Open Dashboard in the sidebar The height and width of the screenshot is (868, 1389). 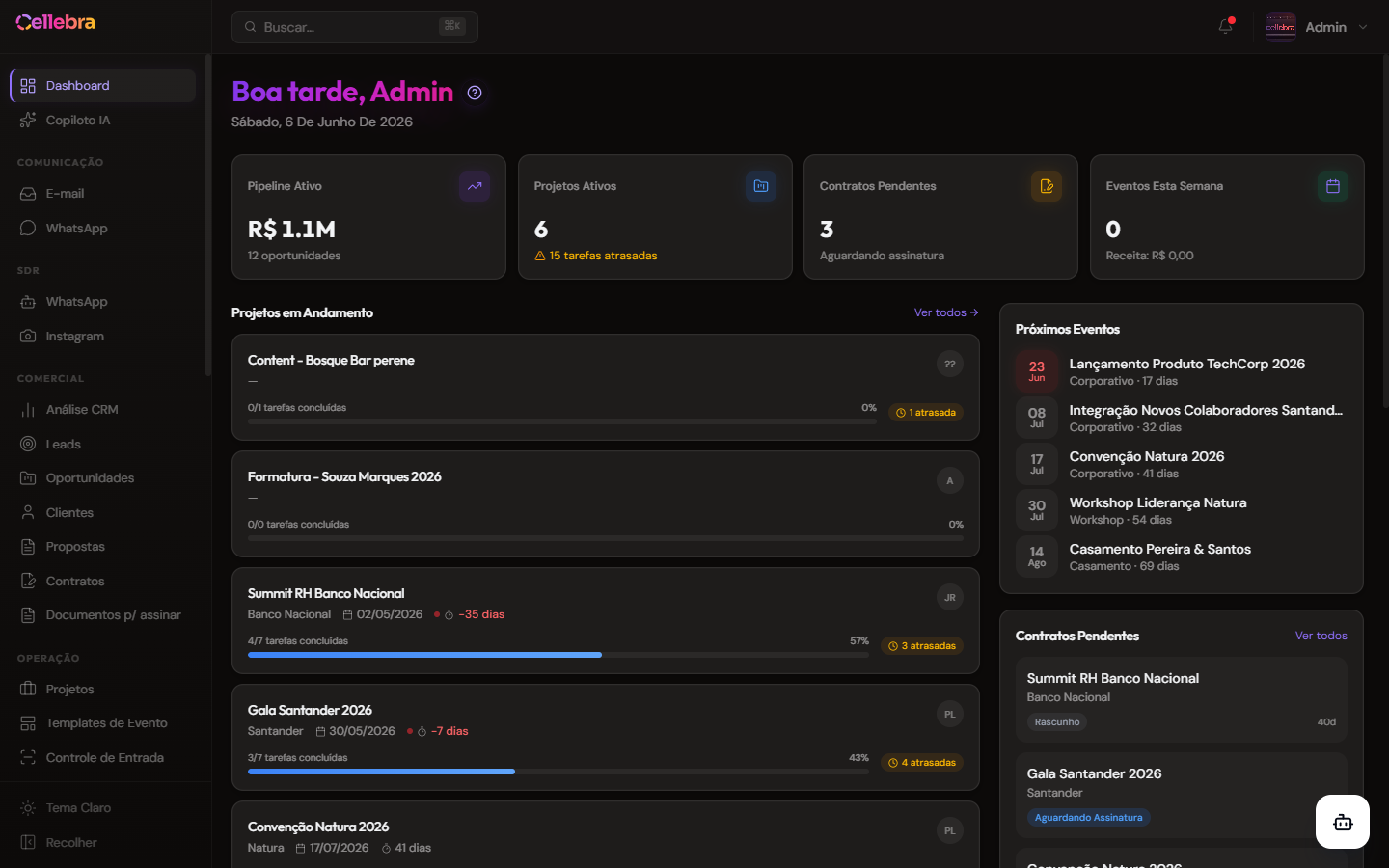pos(103,86)
